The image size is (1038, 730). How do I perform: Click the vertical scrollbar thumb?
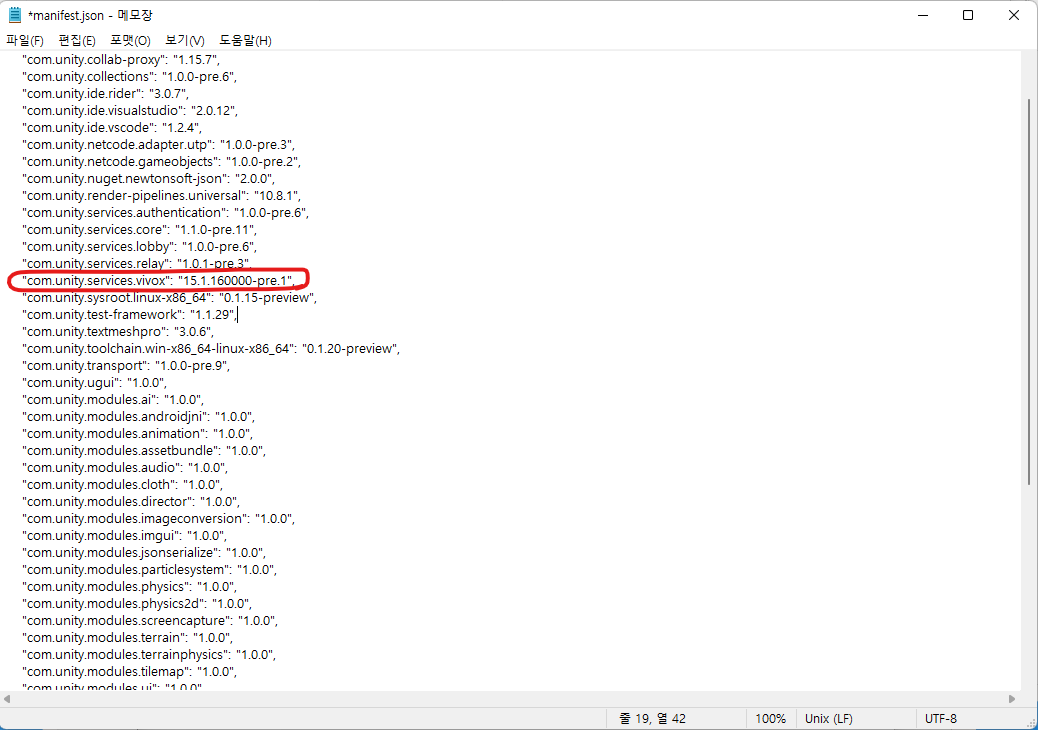(1029, 291)
